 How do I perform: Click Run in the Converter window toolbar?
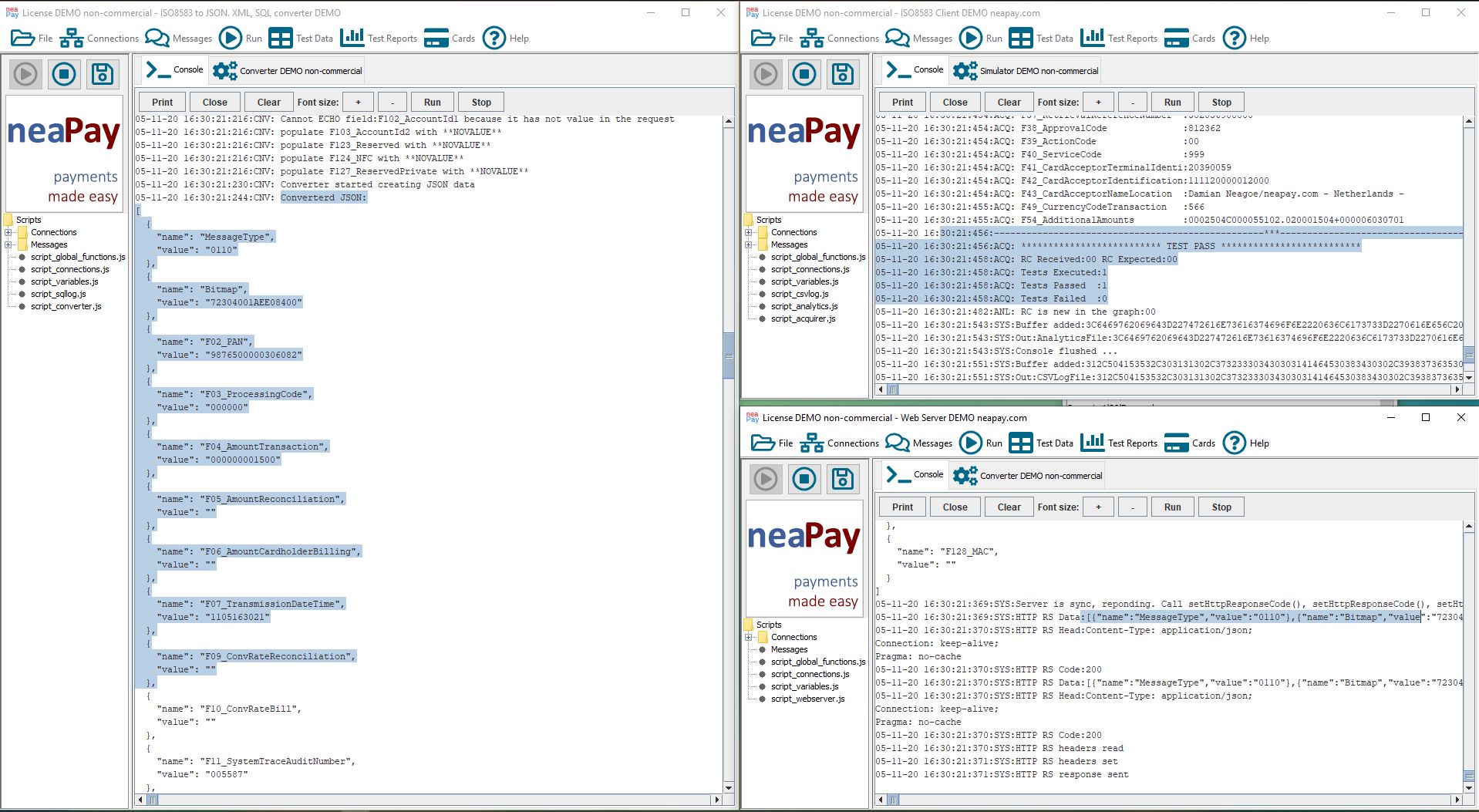pos(241,38)
